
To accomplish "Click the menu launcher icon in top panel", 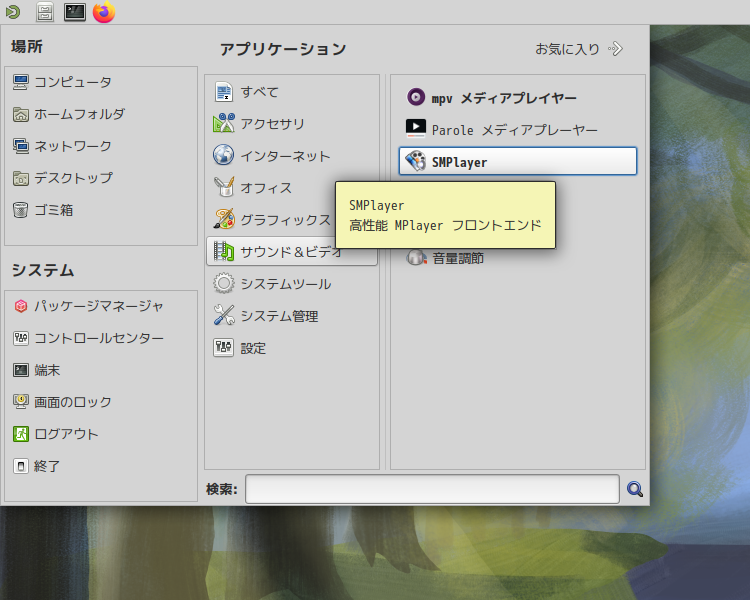I will coord(13,12).
